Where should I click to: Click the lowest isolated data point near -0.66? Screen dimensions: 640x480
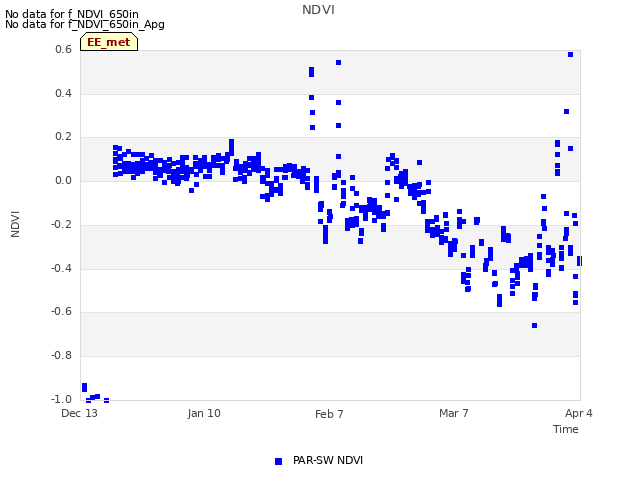click(x=535, y=326)
